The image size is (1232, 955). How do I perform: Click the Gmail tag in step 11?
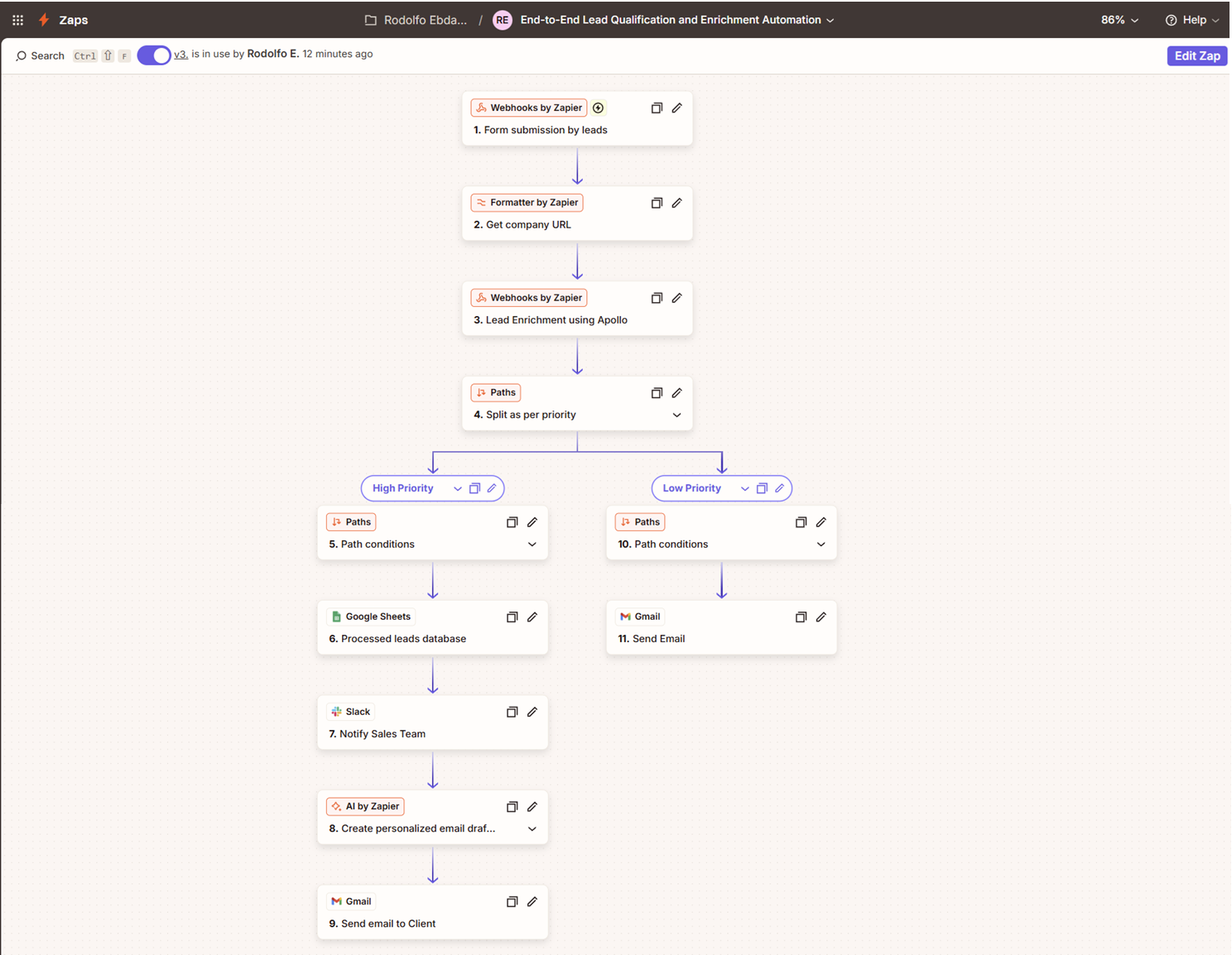(x=640, y=617)
